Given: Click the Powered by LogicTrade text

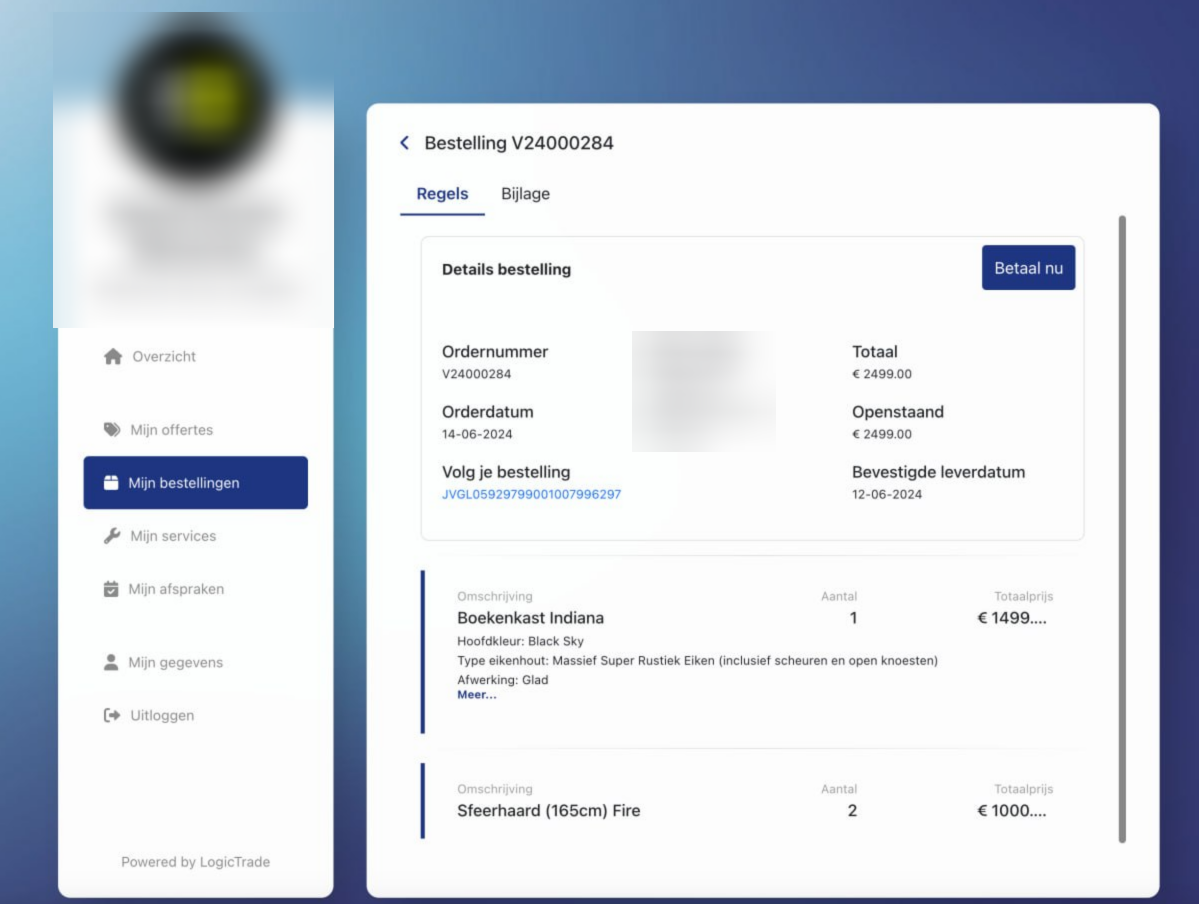Looking at the screenshot, I should point(195,861).
